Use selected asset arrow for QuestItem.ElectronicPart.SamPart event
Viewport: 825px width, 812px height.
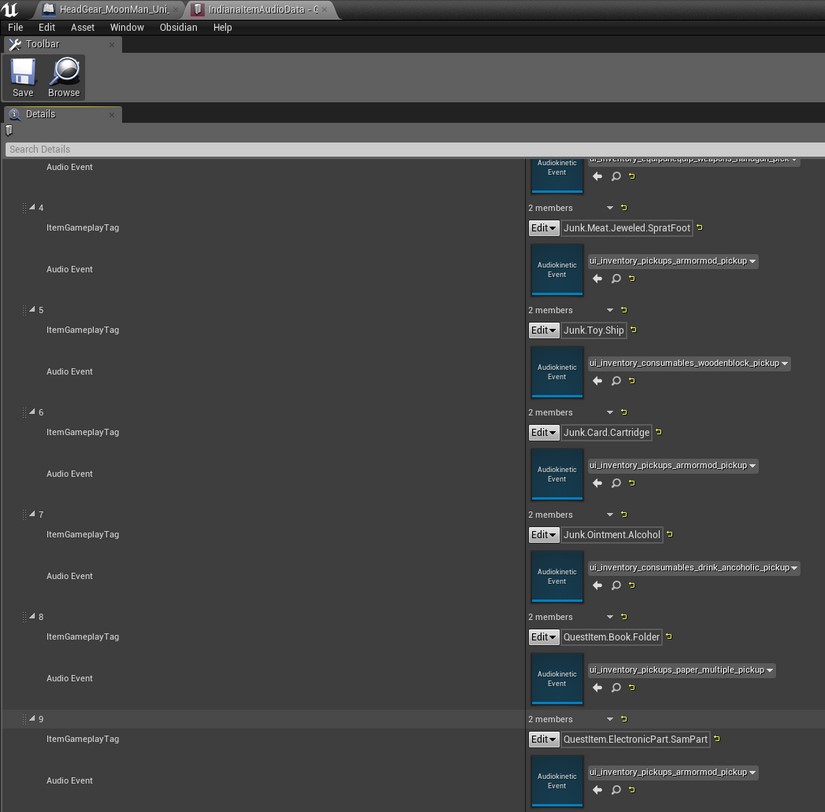597,790
